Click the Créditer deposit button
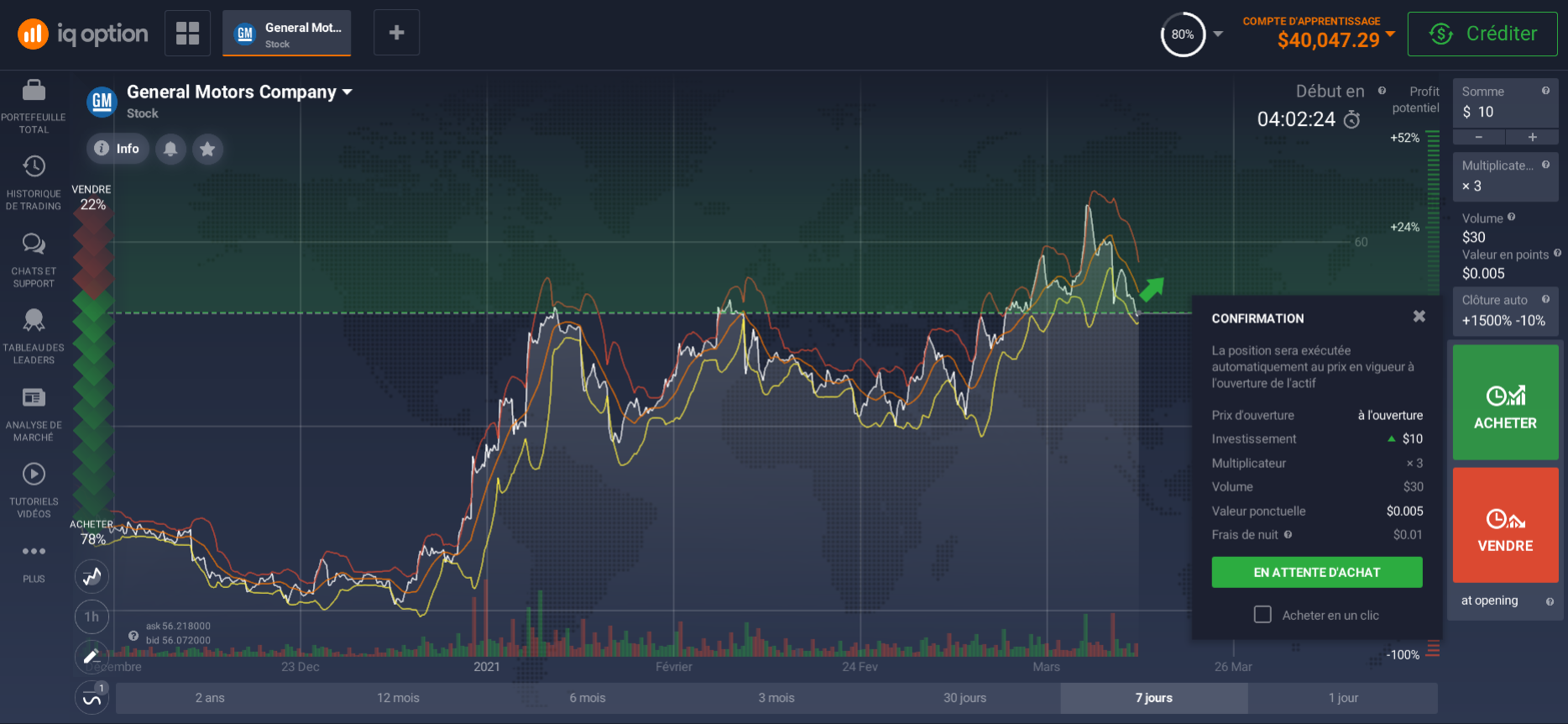Screen dimensions: 1568x724 point(1482,34)
